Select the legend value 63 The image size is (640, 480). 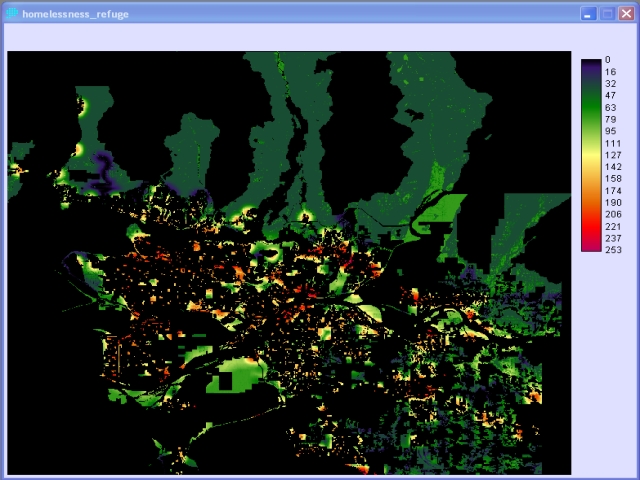(610, 108)
